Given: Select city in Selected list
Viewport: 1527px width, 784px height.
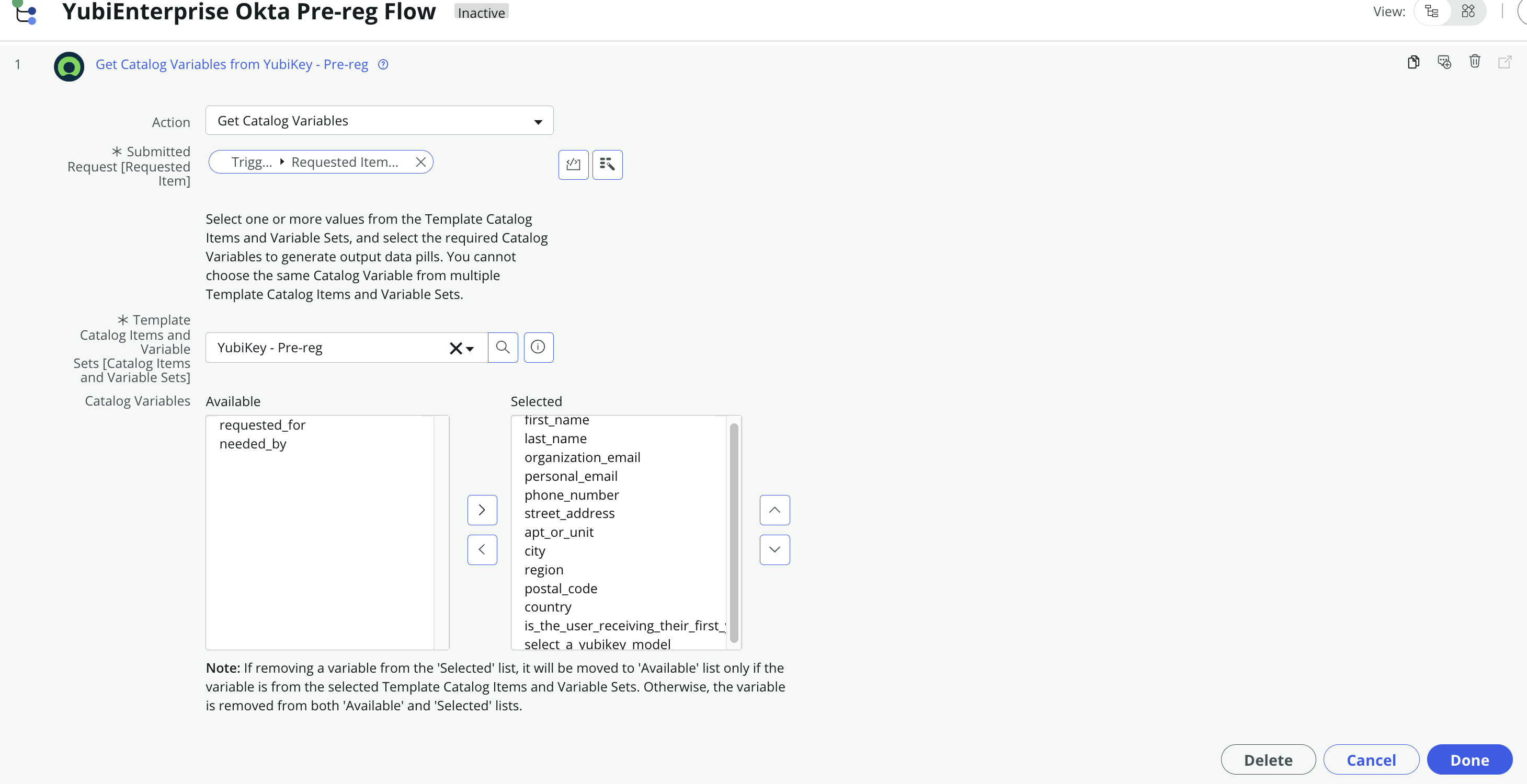Looking at the screenshot, I should click(x=534, y=551).
